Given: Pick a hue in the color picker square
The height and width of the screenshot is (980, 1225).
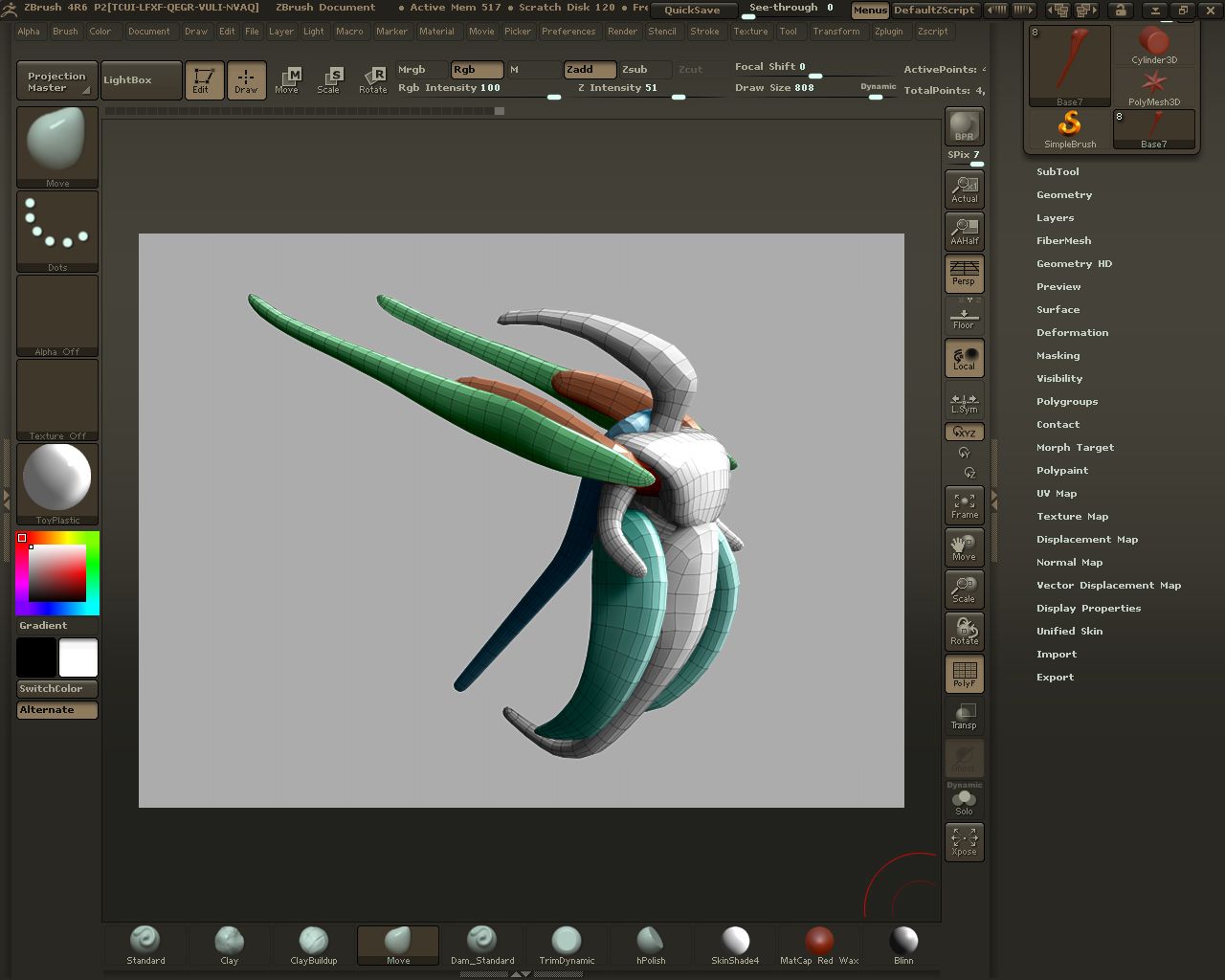Looking at the screenshot, I should 57,573.
